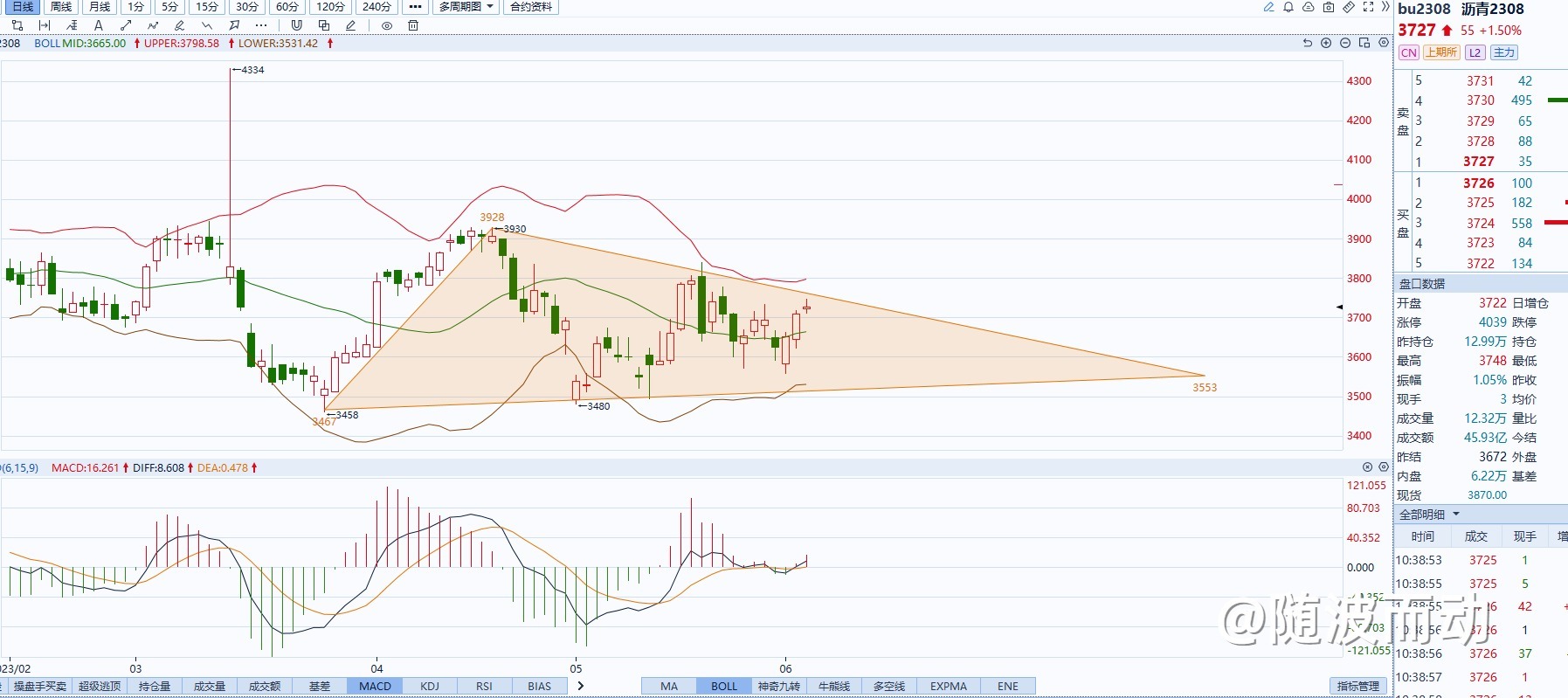Click the 主力 main contract tag
The height and width of the screenshot is (698, 1568).
tap(1504, 52)
